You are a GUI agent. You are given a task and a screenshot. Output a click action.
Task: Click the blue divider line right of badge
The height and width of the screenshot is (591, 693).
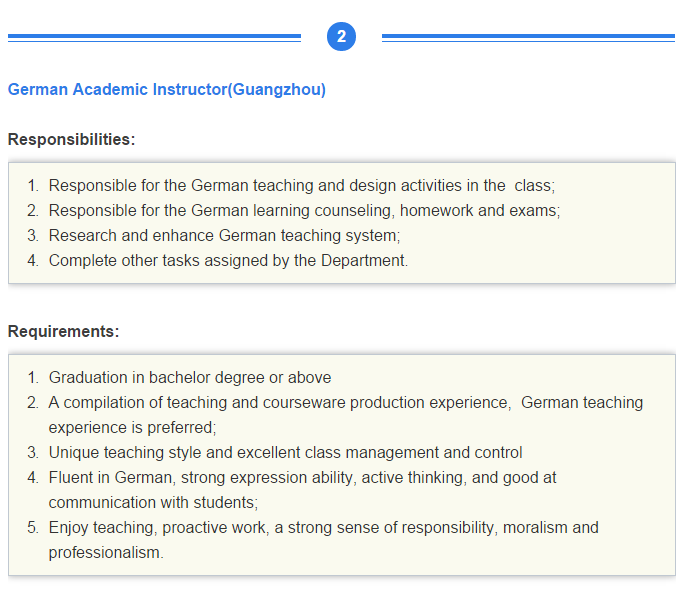528,38
